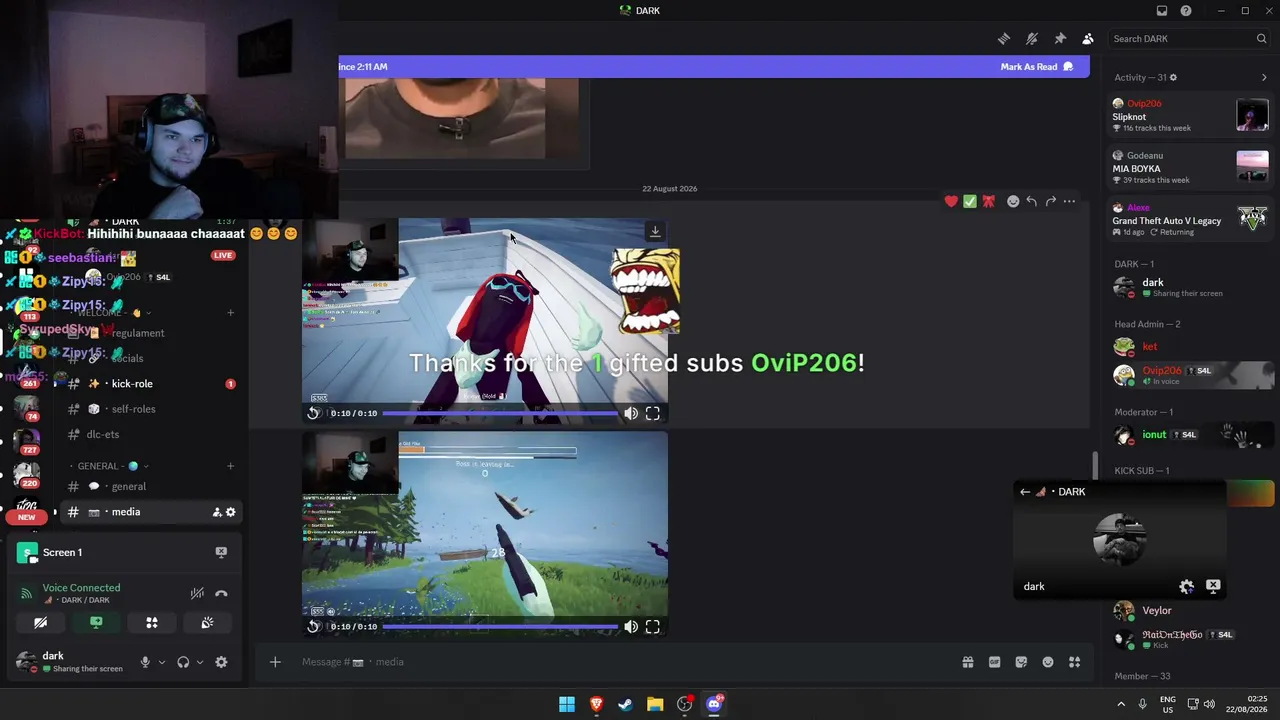Start an Activity from voice panel
This screenshot has width=1280, height=720.
(152, 623)
